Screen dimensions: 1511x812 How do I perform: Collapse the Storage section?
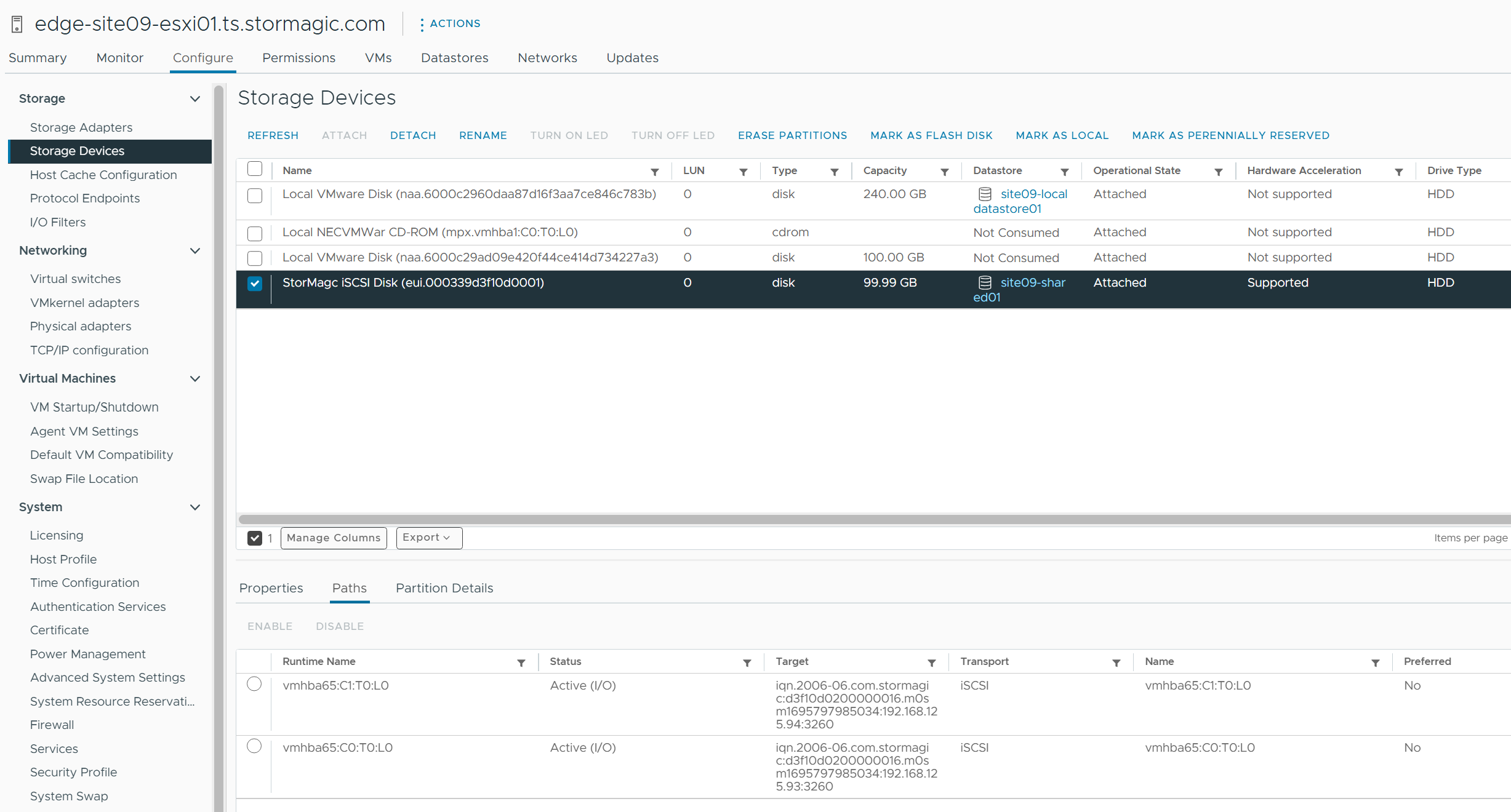pos(195,98)
